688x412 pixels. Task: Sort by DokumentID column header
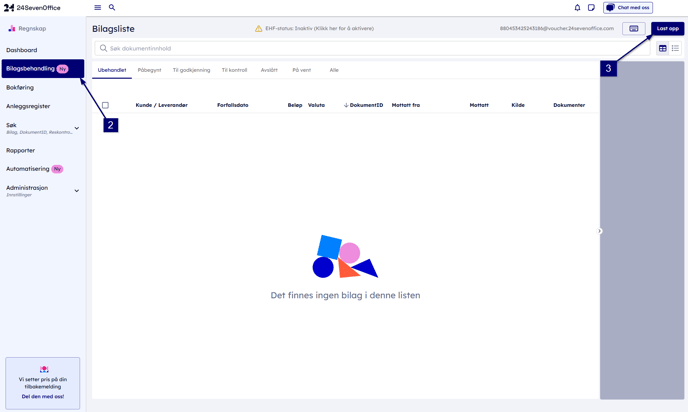pyautogui.click(x=364, y=105)
